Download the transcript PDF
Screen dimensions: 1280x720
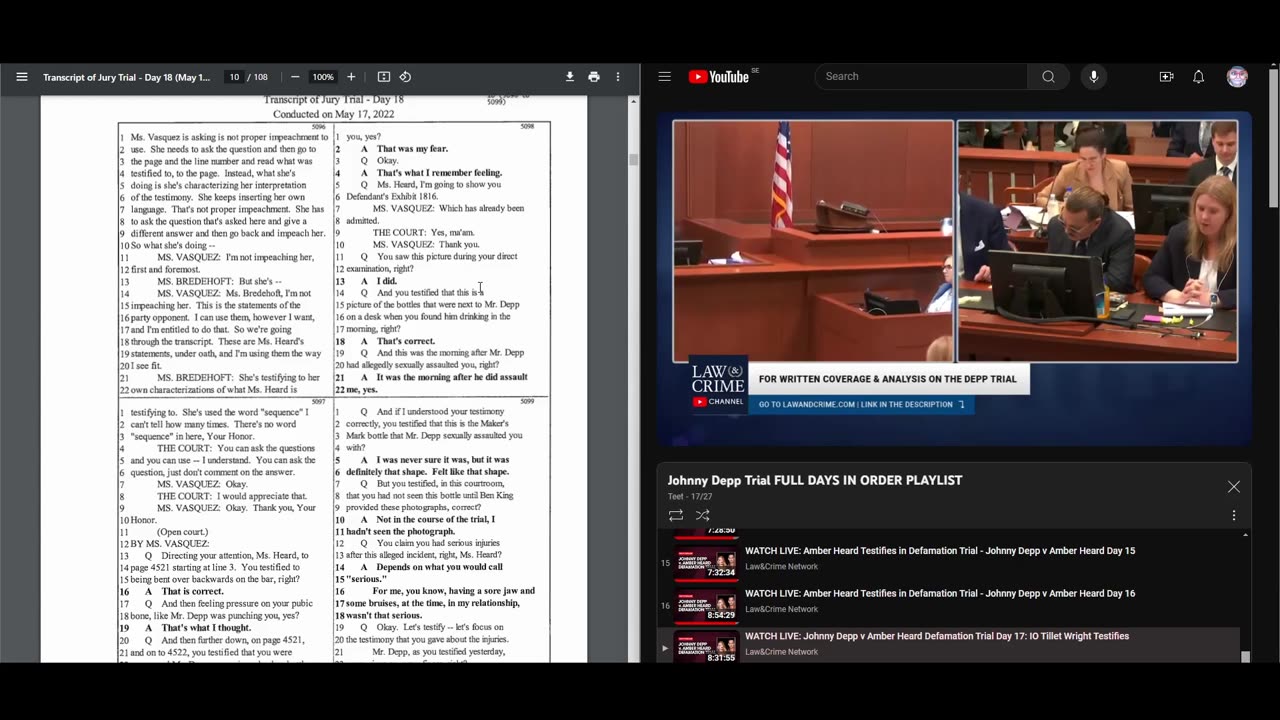[570, 77]
